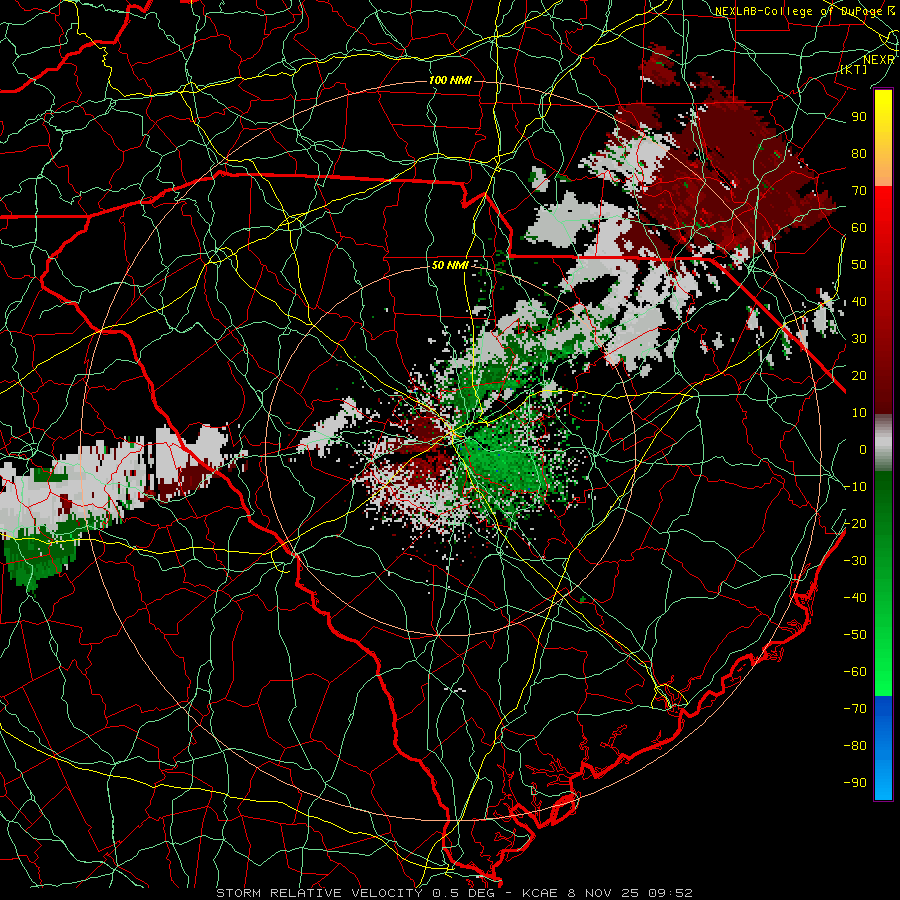Click the 80 value on velocity scale

859,154
